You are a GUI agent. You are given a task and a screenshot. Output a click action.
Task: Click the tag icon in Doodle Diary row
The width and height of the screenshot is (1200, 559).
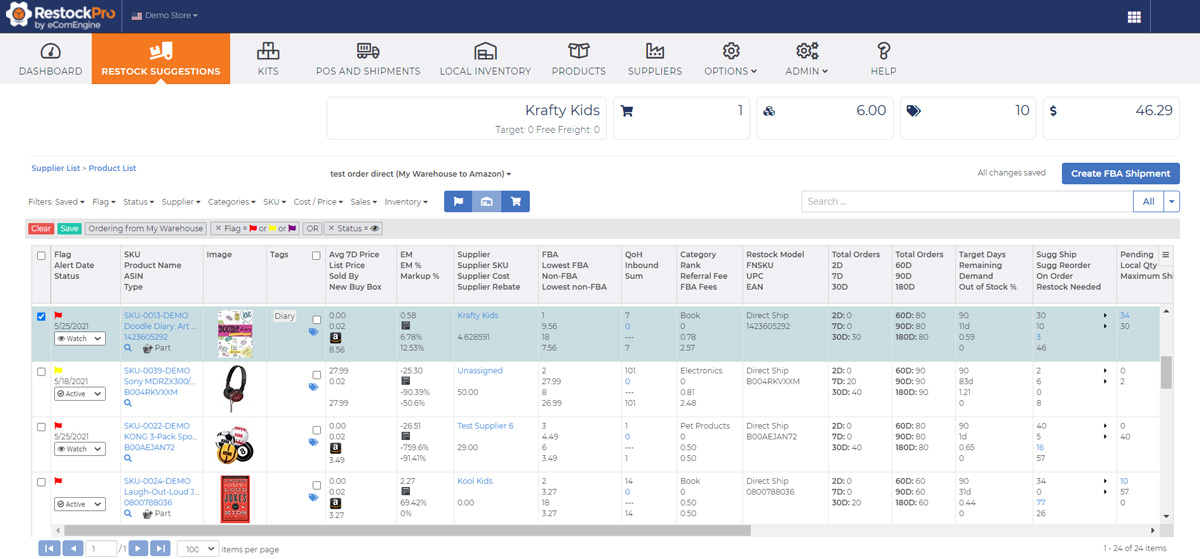(x=313, y=332)
